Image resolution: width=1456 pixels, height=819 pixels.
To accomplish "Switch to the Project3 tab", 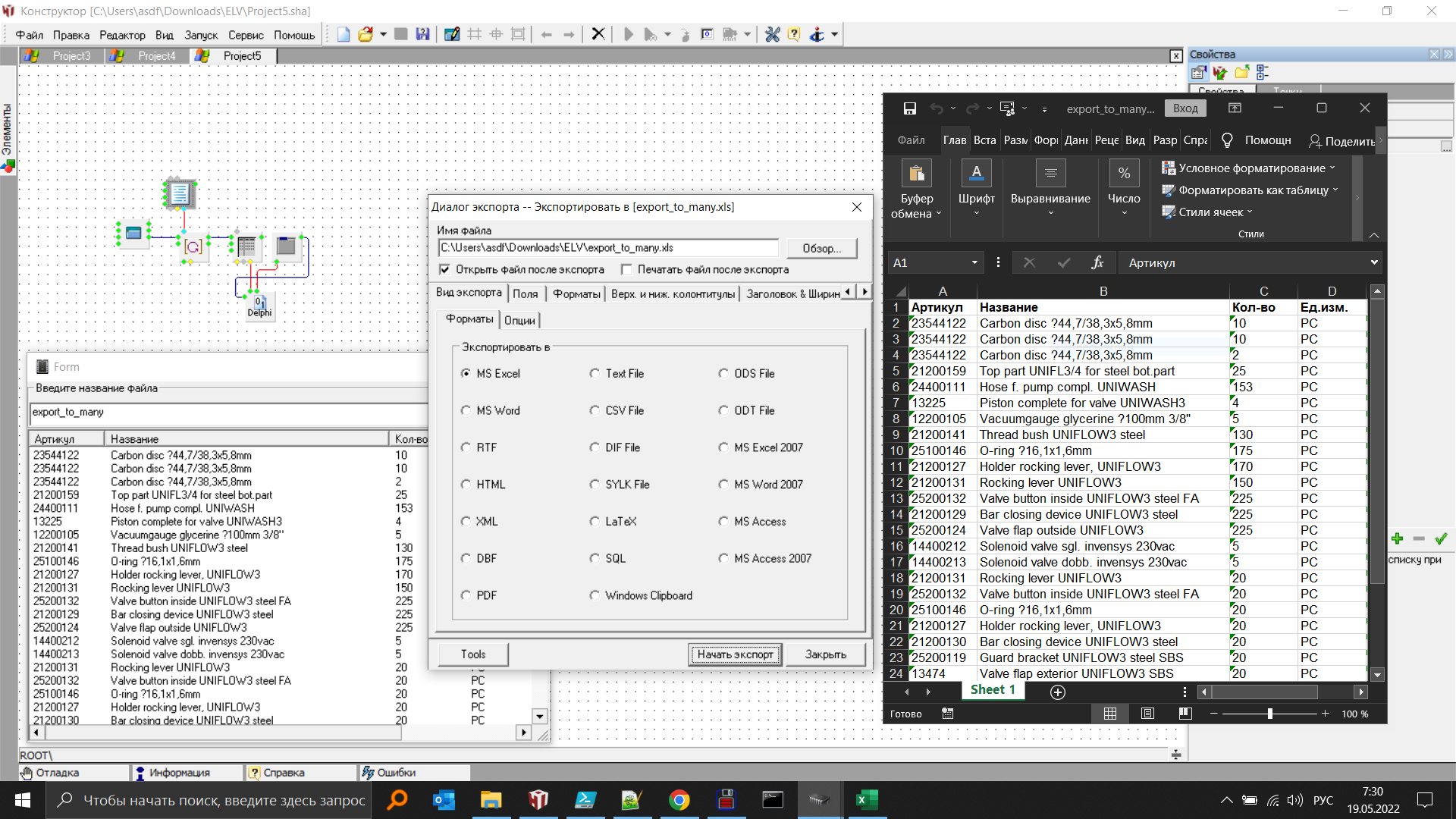I will pos(71,56).
